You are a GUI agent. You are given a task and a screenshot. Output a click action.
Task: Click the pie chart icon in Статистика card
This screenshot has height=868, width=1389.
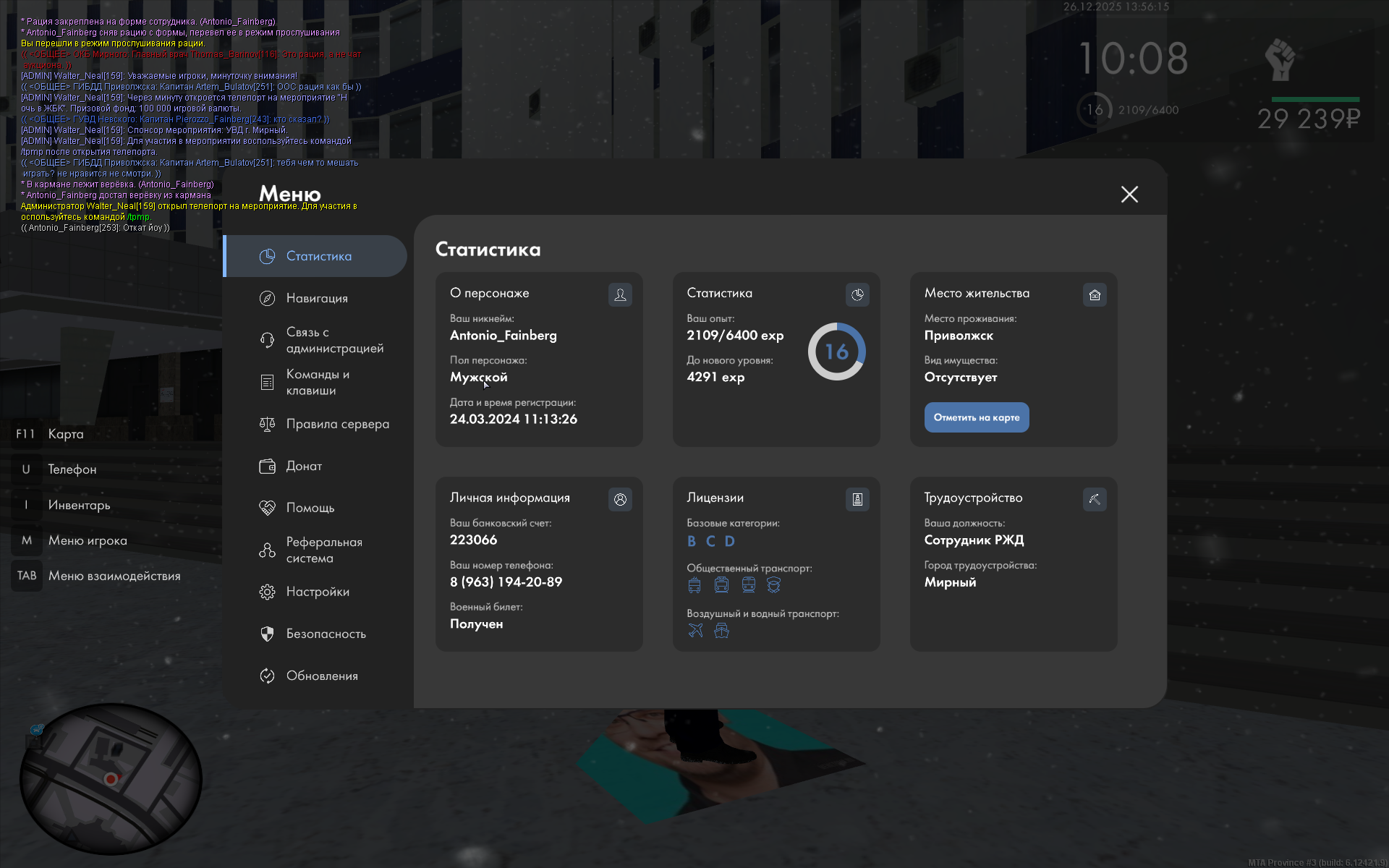click(857, 294)
